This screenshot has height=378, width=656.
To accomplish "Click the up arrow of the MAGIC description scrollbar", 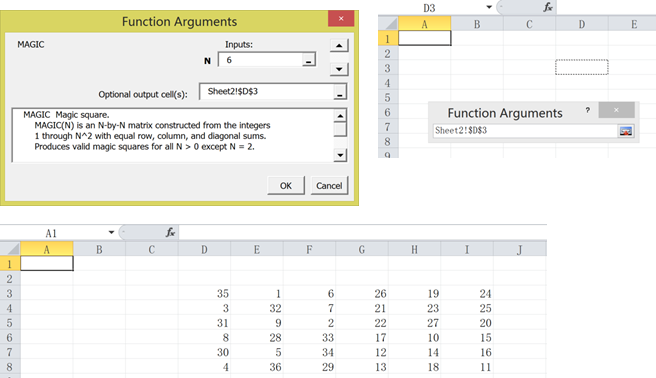I will tap(340, 115).
